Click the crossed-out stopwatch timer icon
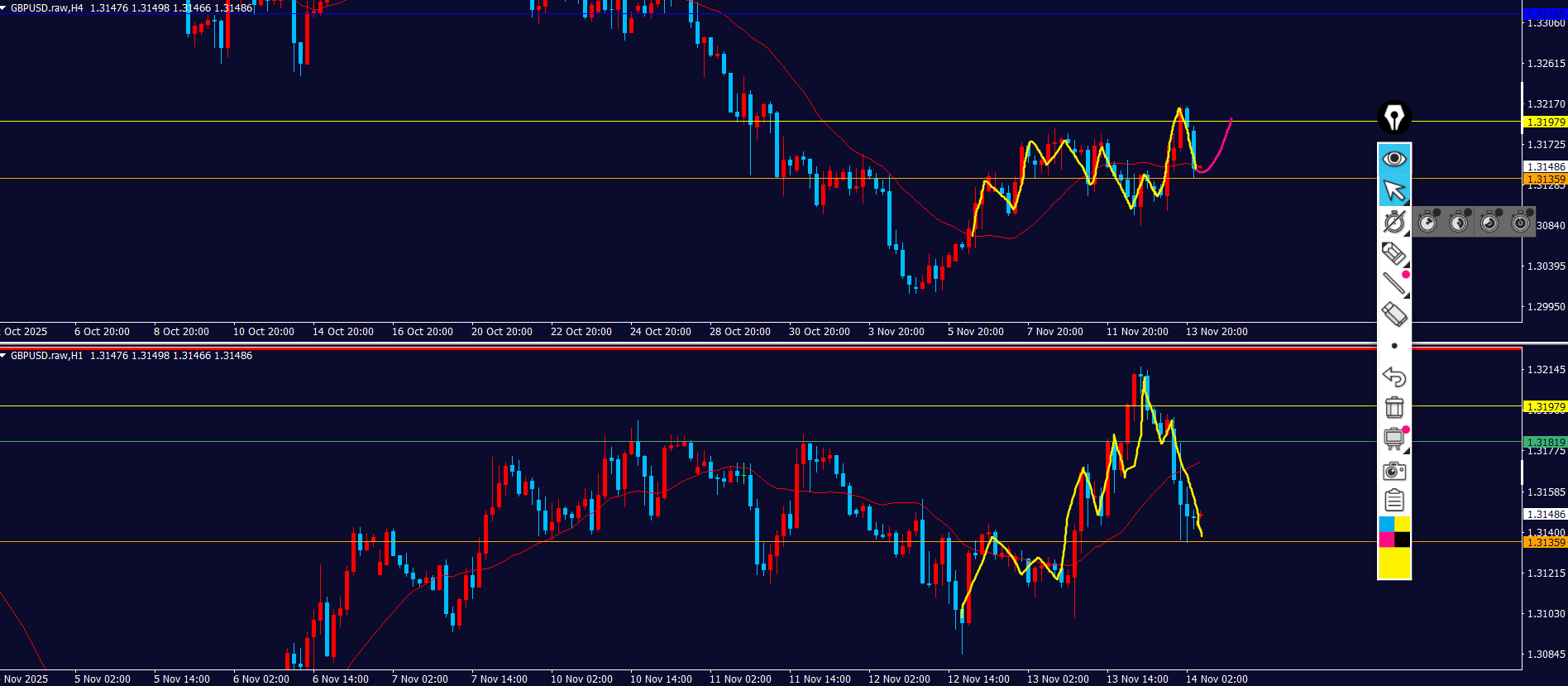The height and width of the screenshot is (686, 1568). [x=1394, y=222]
